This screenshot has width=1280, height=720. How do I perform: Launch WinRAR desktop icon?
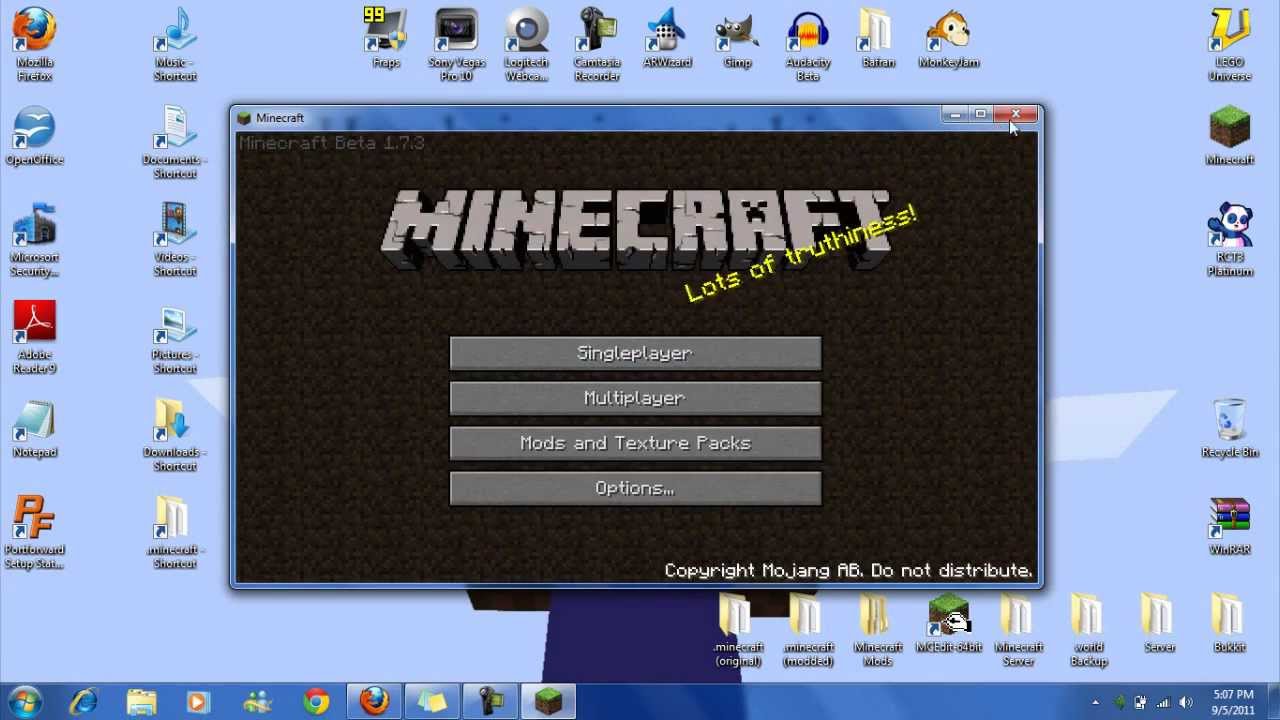[x=1230, y=525]
